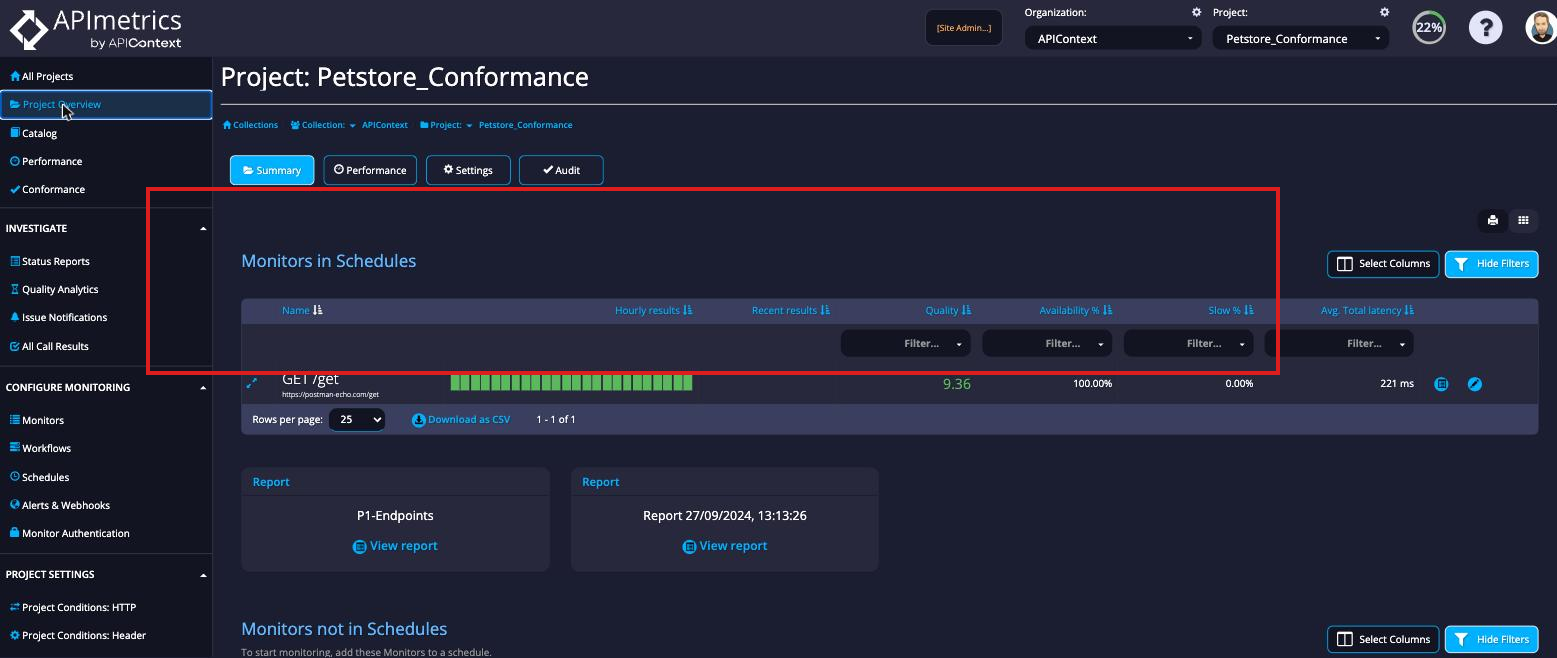Open the Organization settings gear

[x=1196, y=12]
